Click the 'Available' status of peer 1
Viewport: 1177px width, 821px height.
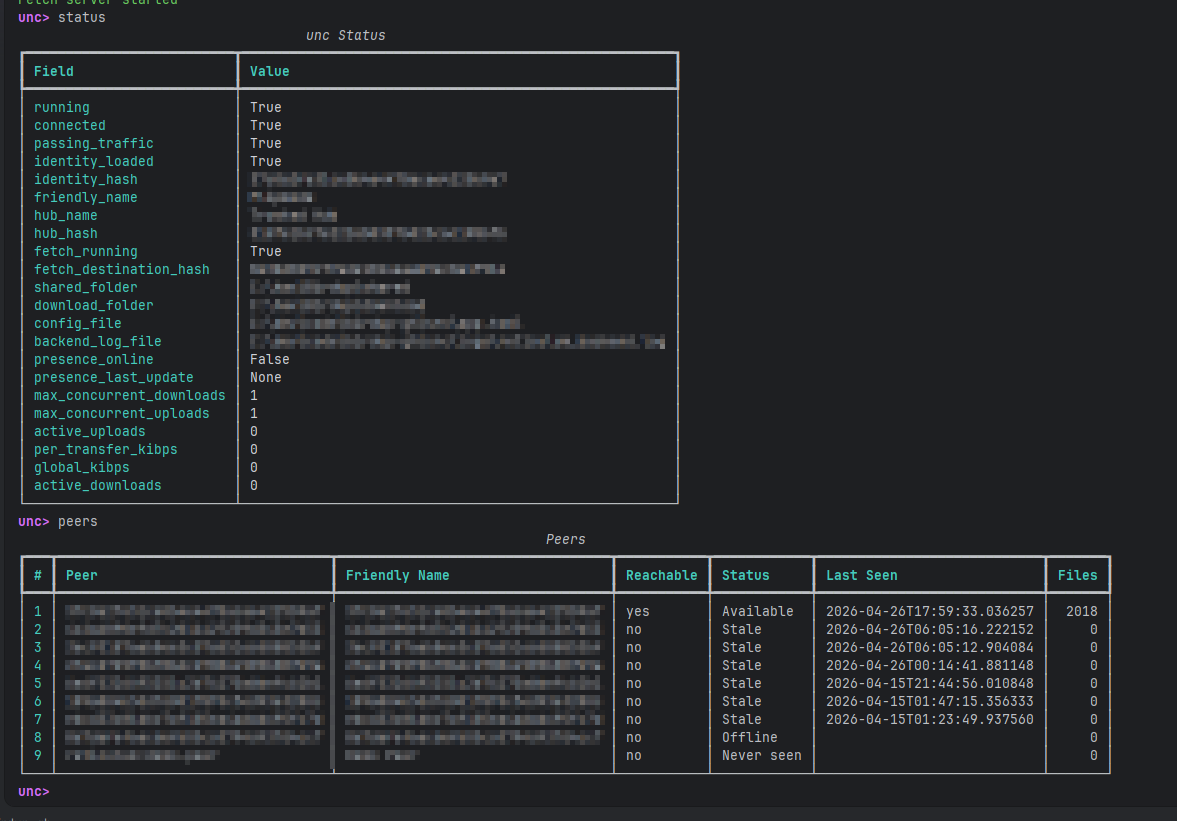click(757, 611)
